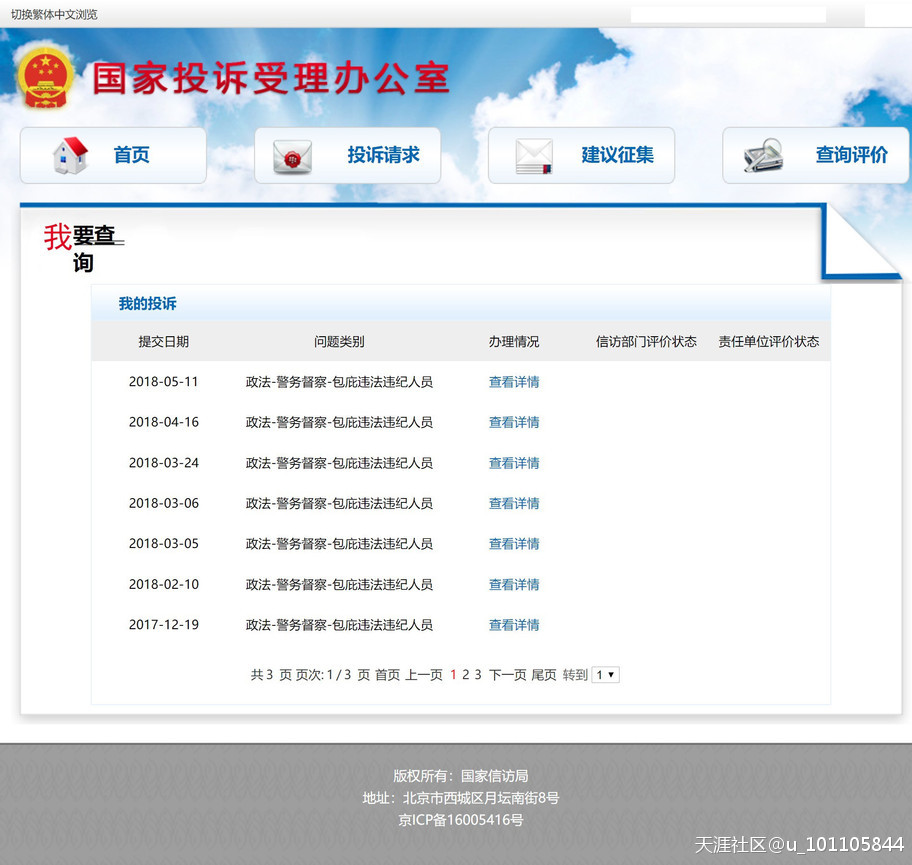Click the footer text 京ICP备16005416号
912x865 pixels.
click(461, 820)
